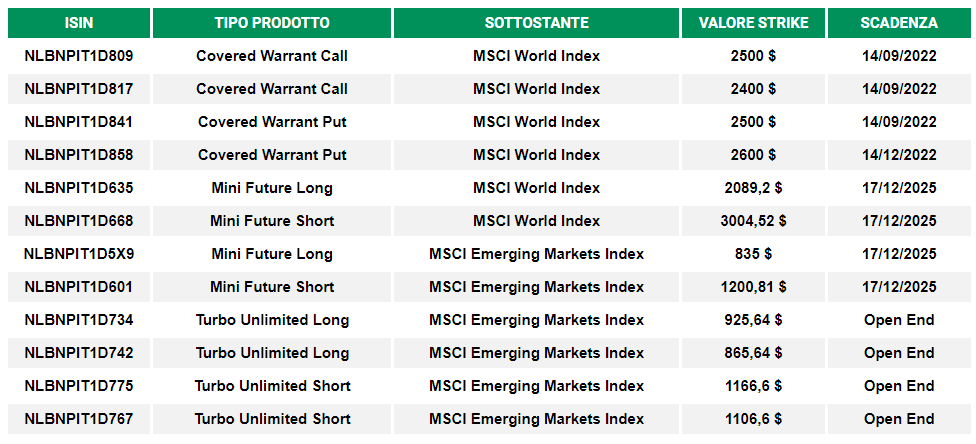Screen dimensions: 976x444
Task: Click ISIN NLBNPIT1D5X9
Action: tap(79, 254)
